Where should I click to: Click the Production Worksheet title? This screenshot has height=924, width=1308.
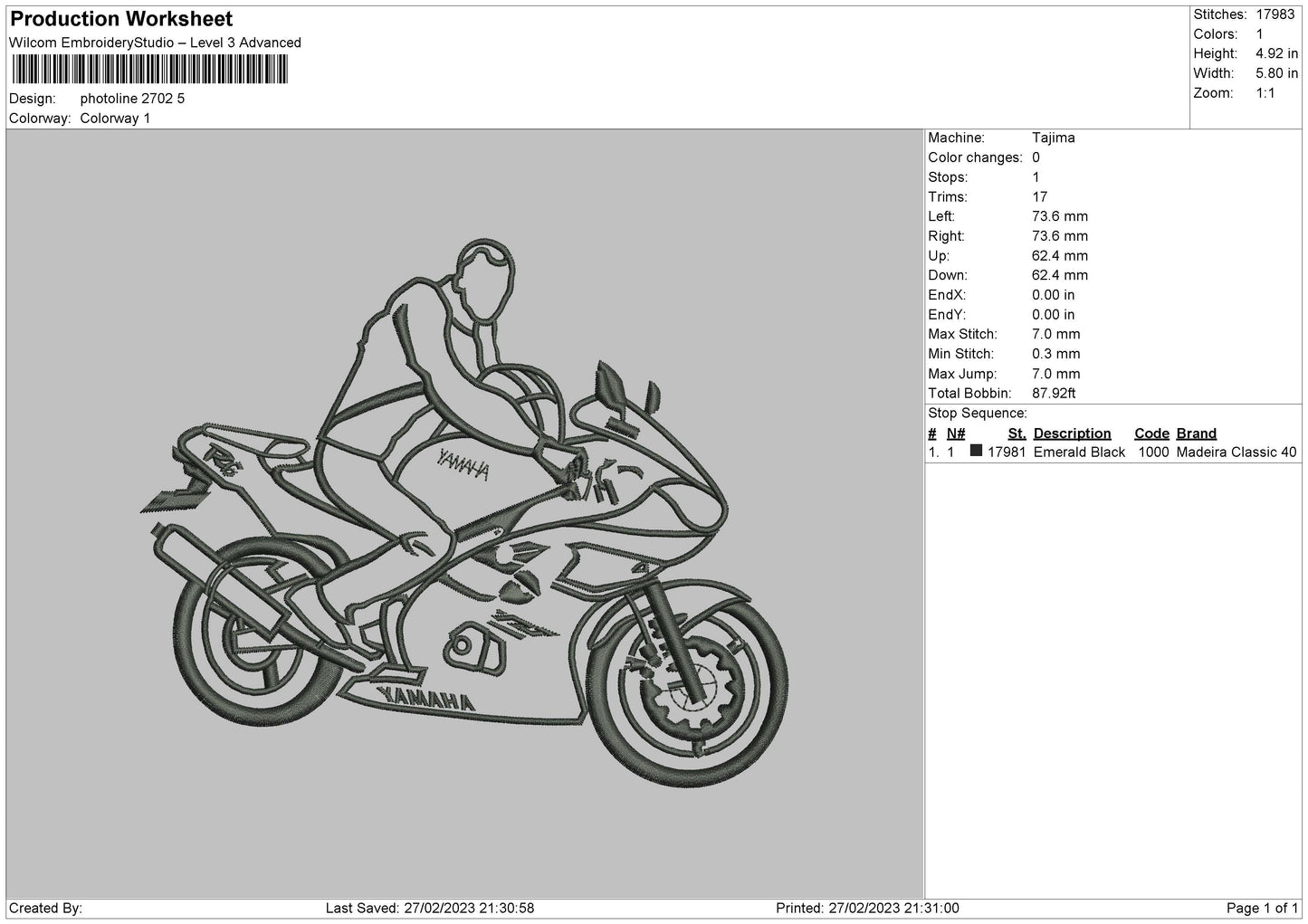point(121,19)
